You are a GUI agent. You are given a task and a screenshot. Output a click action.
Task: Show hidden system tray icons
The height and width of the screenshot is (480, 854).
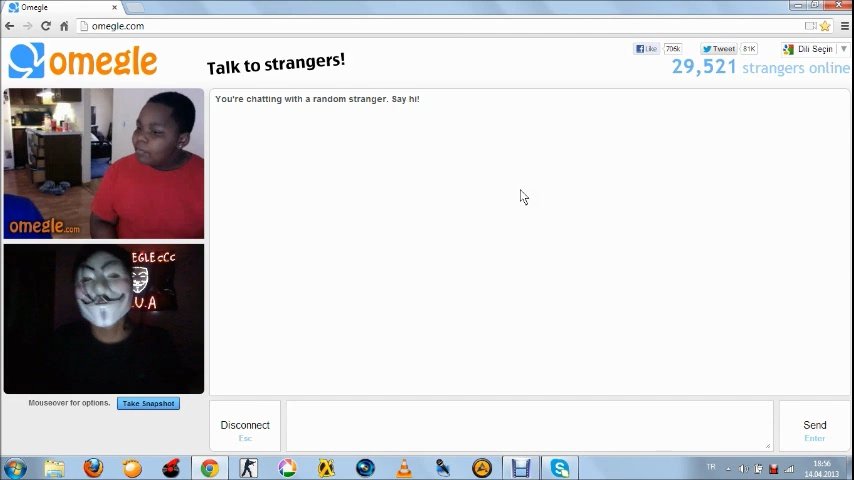click(728, 469)
